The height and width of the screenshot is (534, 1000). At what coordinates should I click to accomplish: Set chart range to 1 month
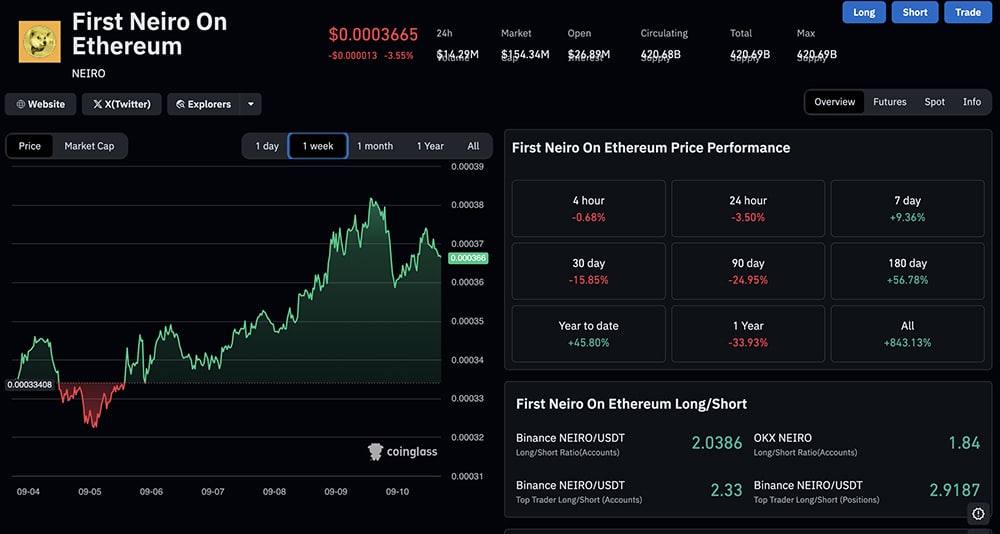[375, 146]
